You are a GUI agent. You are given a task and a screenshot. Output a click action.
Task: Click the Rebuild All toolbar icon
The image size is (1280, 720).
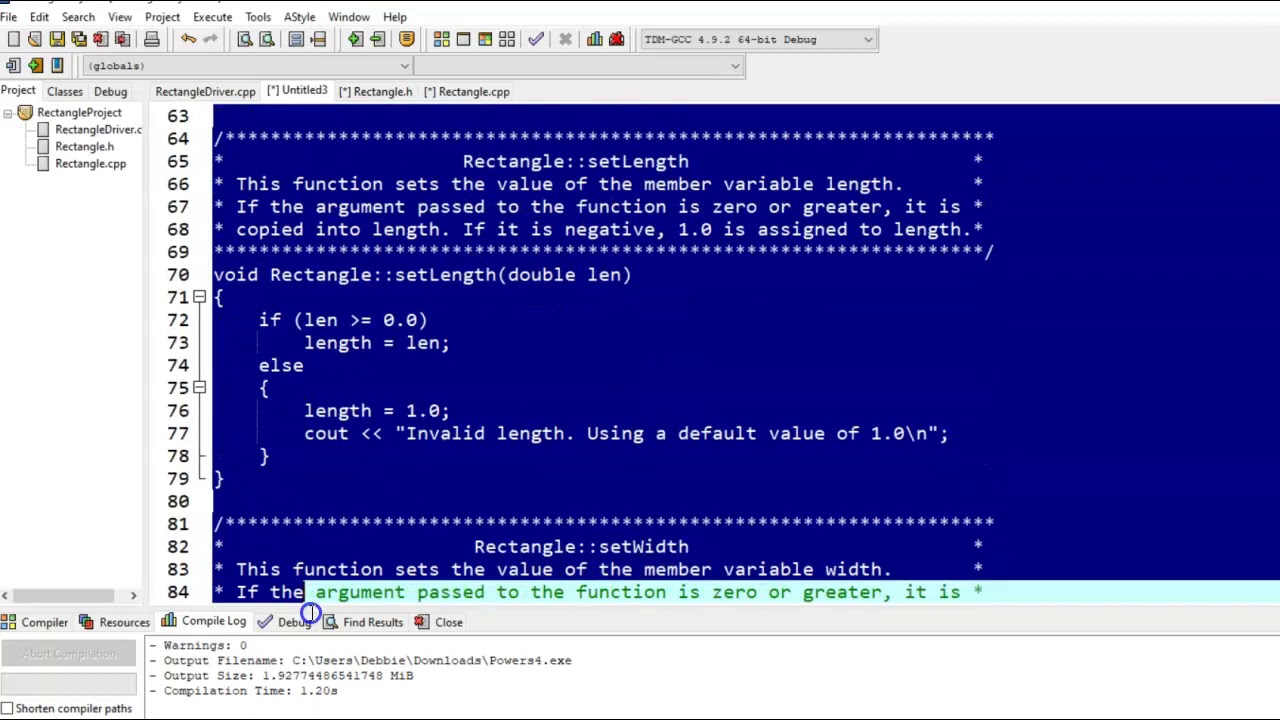507,39
